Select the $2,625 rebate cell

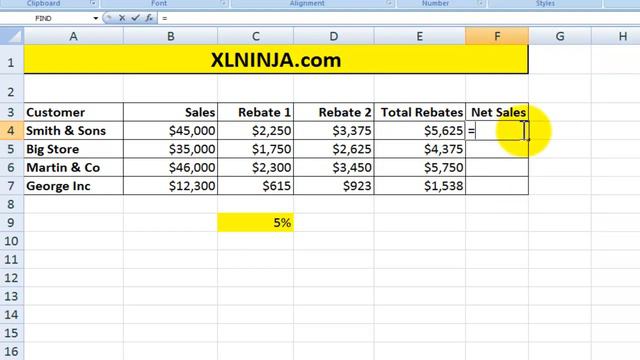[334, 149]
